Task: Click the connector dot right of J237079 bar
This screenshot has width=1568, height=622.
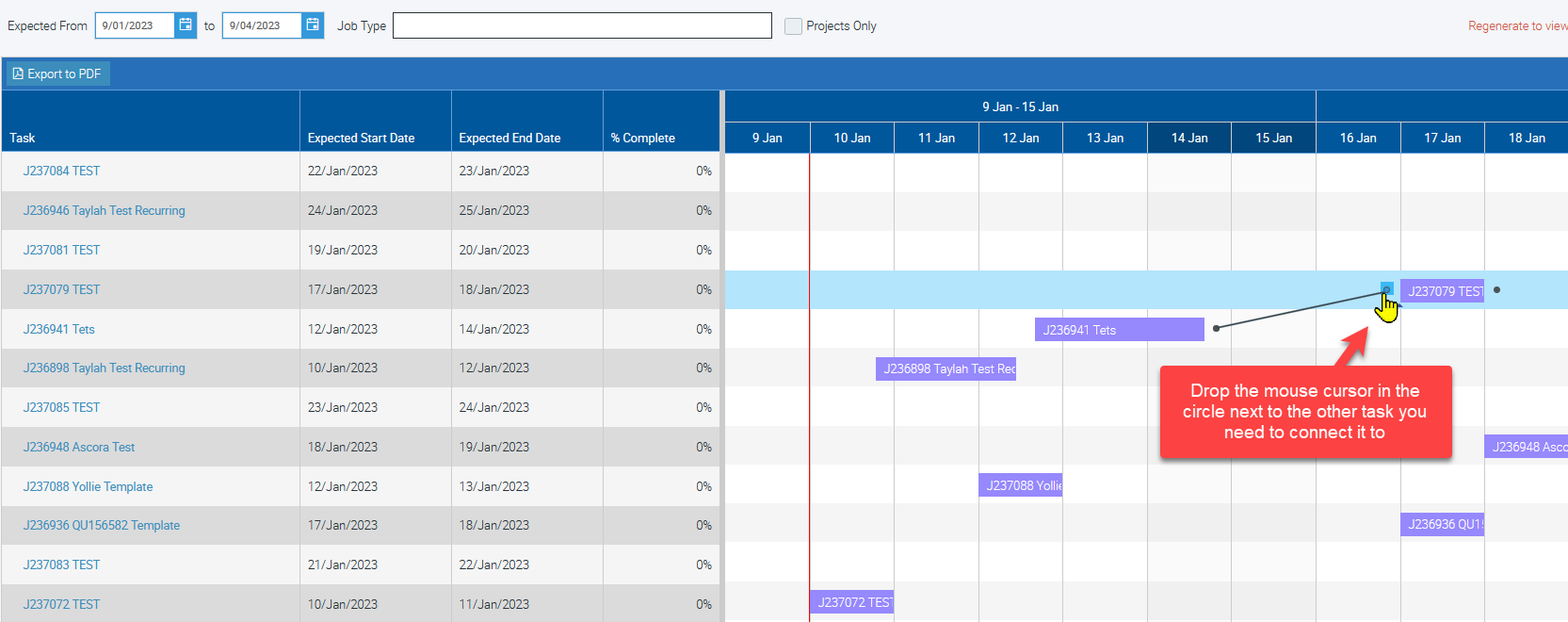Action: coord(1496,290)
